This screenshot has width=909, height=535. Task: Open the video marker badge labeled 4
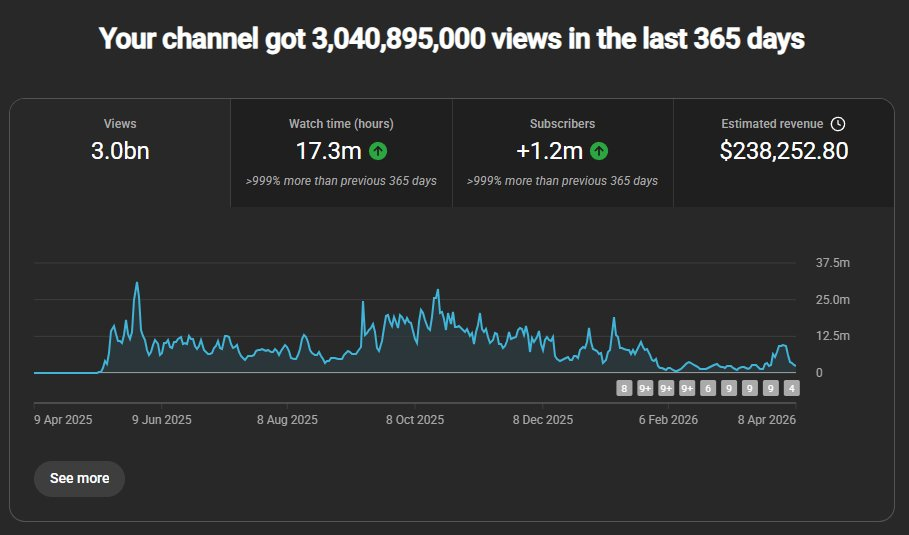point(791,388)
